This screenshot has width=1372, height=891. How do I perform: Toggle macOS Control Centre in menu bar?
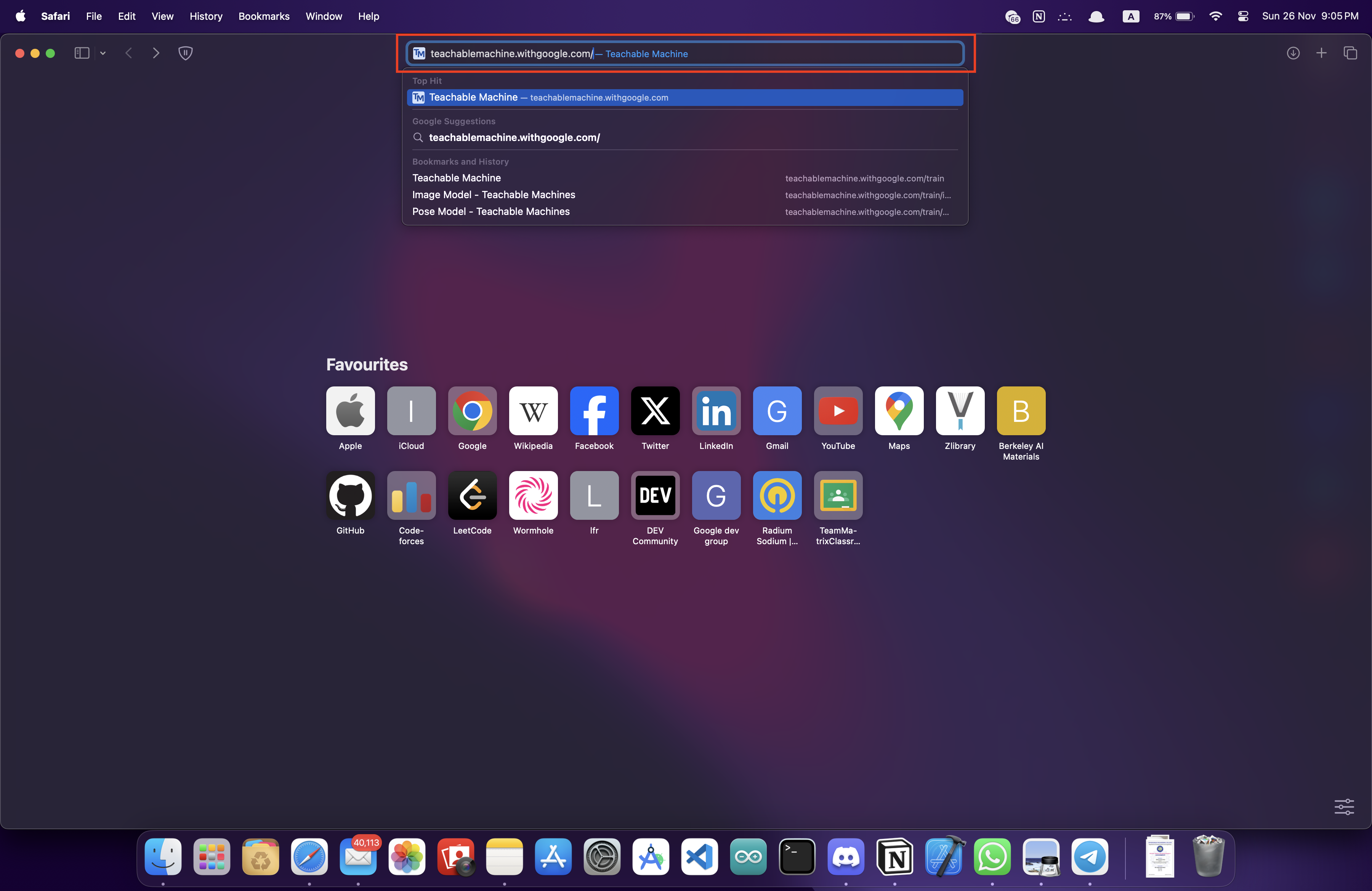click(x=1243, y=16)
